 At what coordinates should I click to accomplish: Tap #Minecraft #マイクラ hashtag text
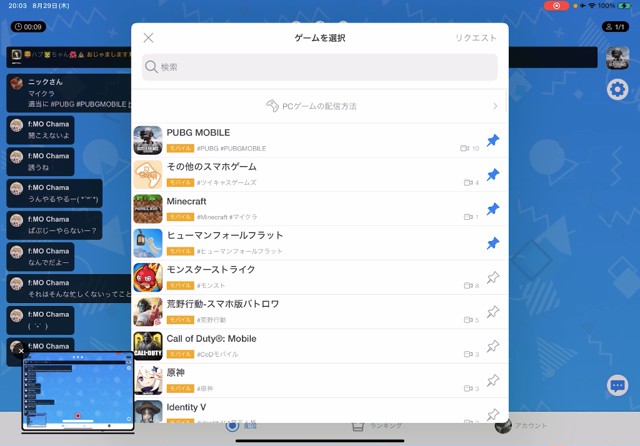(x=227, y=217)
